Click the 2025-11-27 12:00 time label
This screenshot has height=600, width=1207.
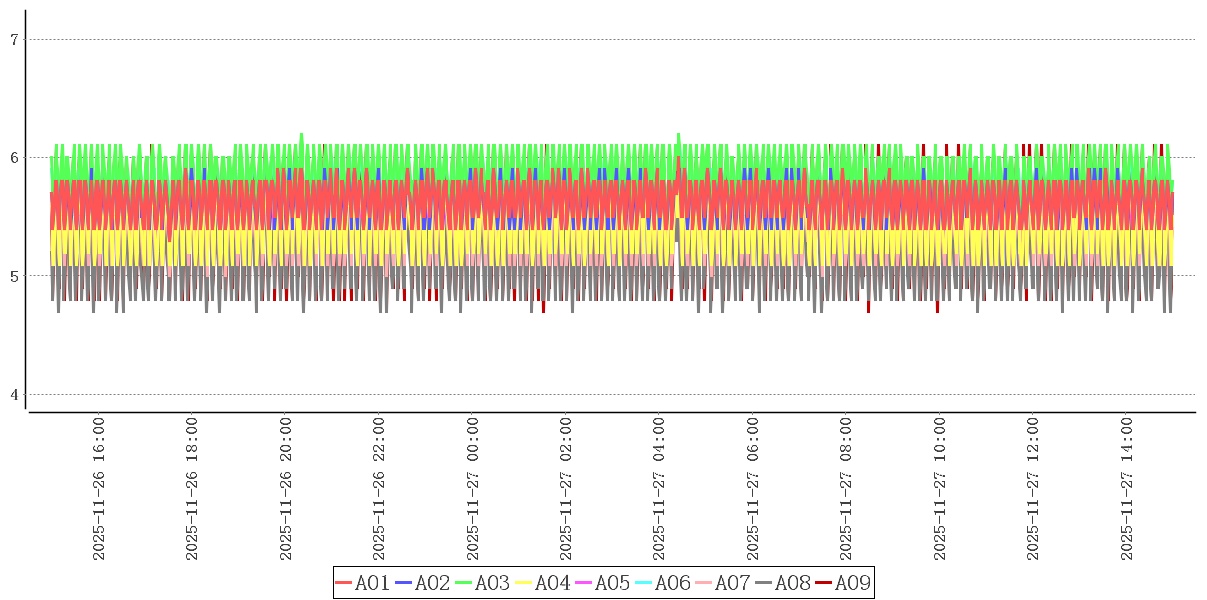coord(1033,489)
